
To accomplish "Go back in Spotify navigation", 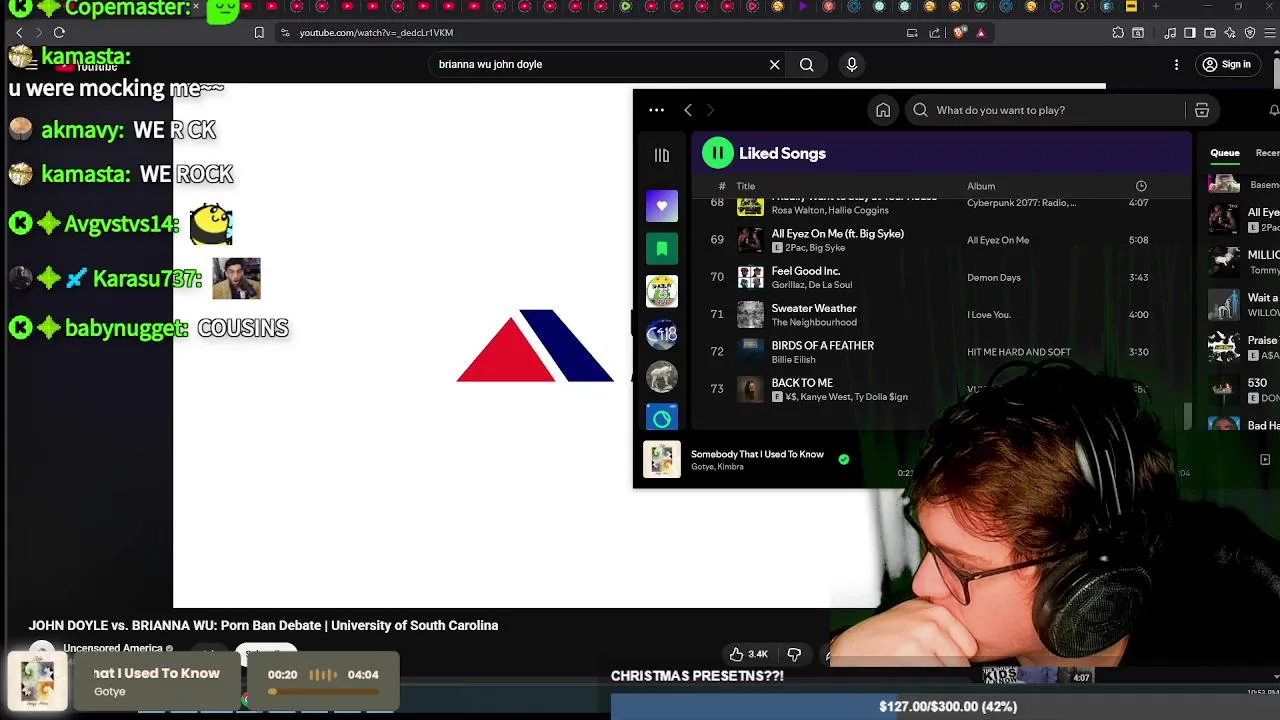I will (688, 110).
